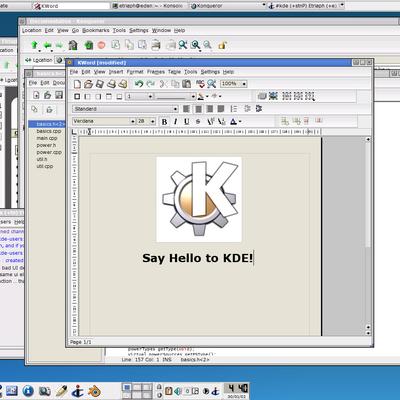The height and width of the screenshot is (400, 400).
Task: Paste clipboard in the KWord toolbar
Action: [x=187, y=84]
